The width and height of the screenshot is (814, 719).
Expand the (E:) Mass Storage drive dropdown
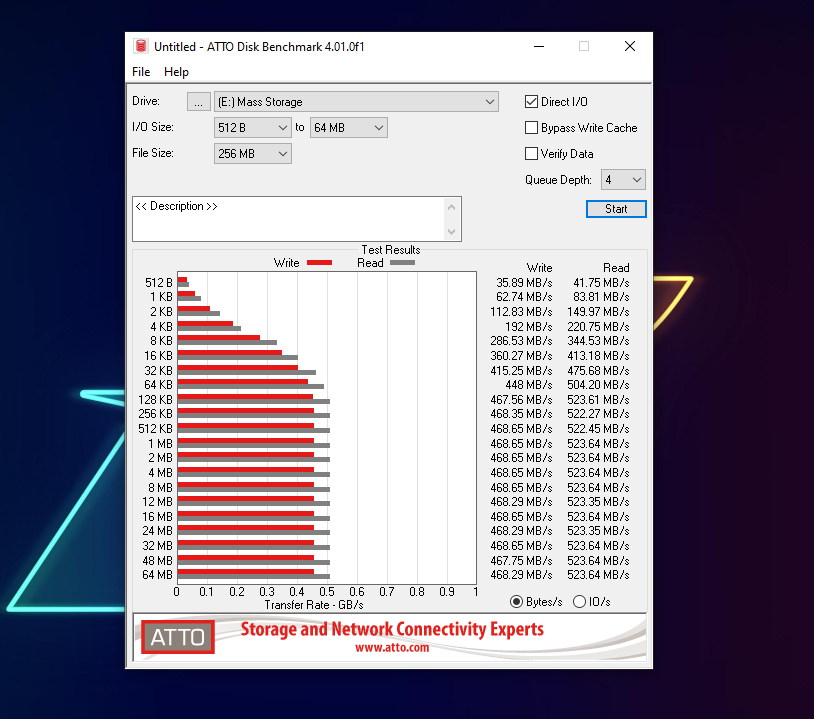[356, 101]
